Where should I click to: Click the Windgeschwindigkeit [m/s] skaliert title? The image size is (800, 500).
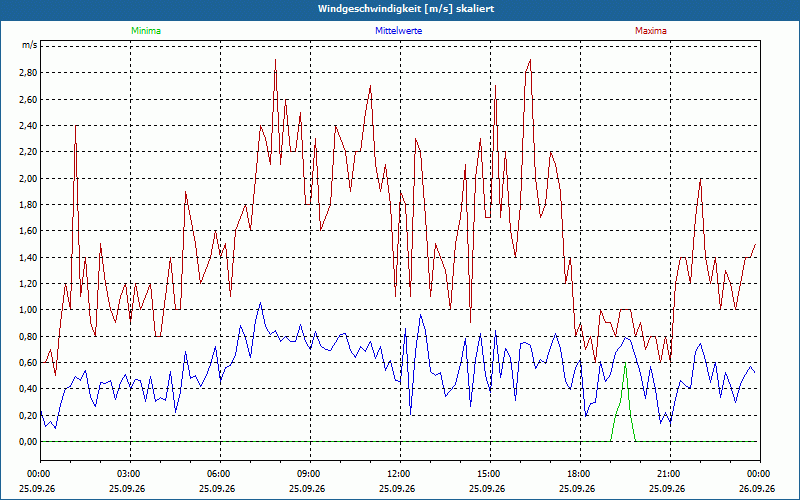click(x=406, y=9)
